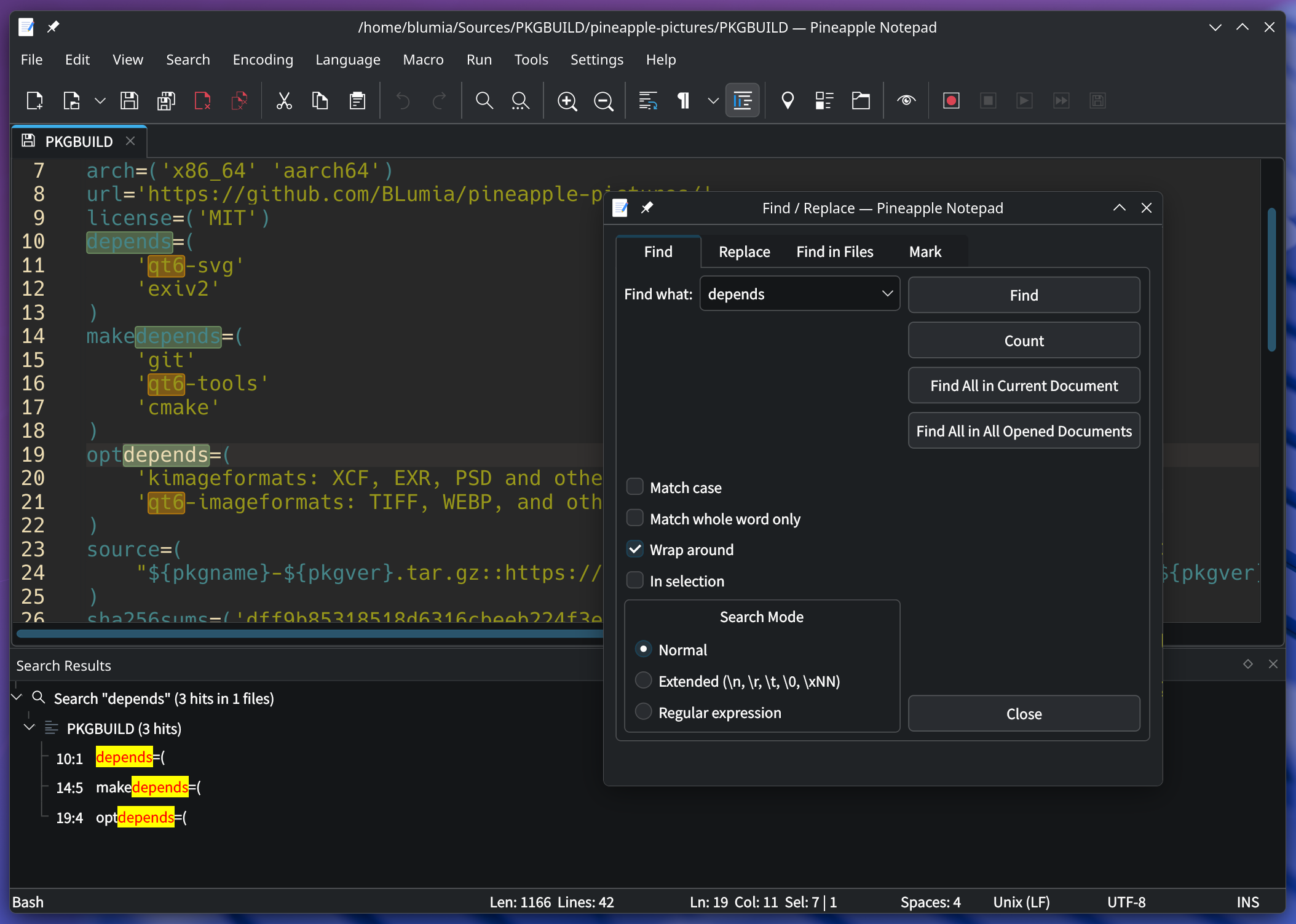Click Find All in Current Document
Viewport: 1296px width, 924px height.
click(x=1024, y=385)
